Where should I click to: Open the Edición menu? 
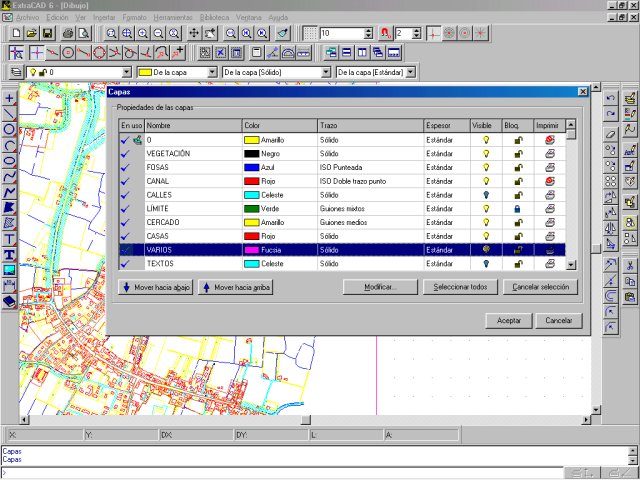57,18
